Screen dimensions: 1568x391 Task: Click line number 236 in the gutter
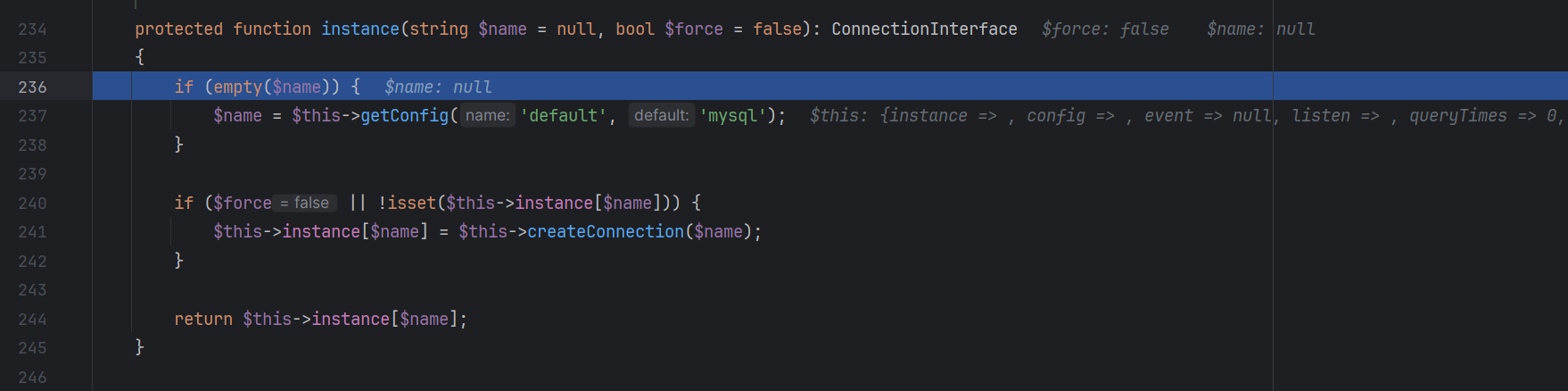(x=32, y=87)
